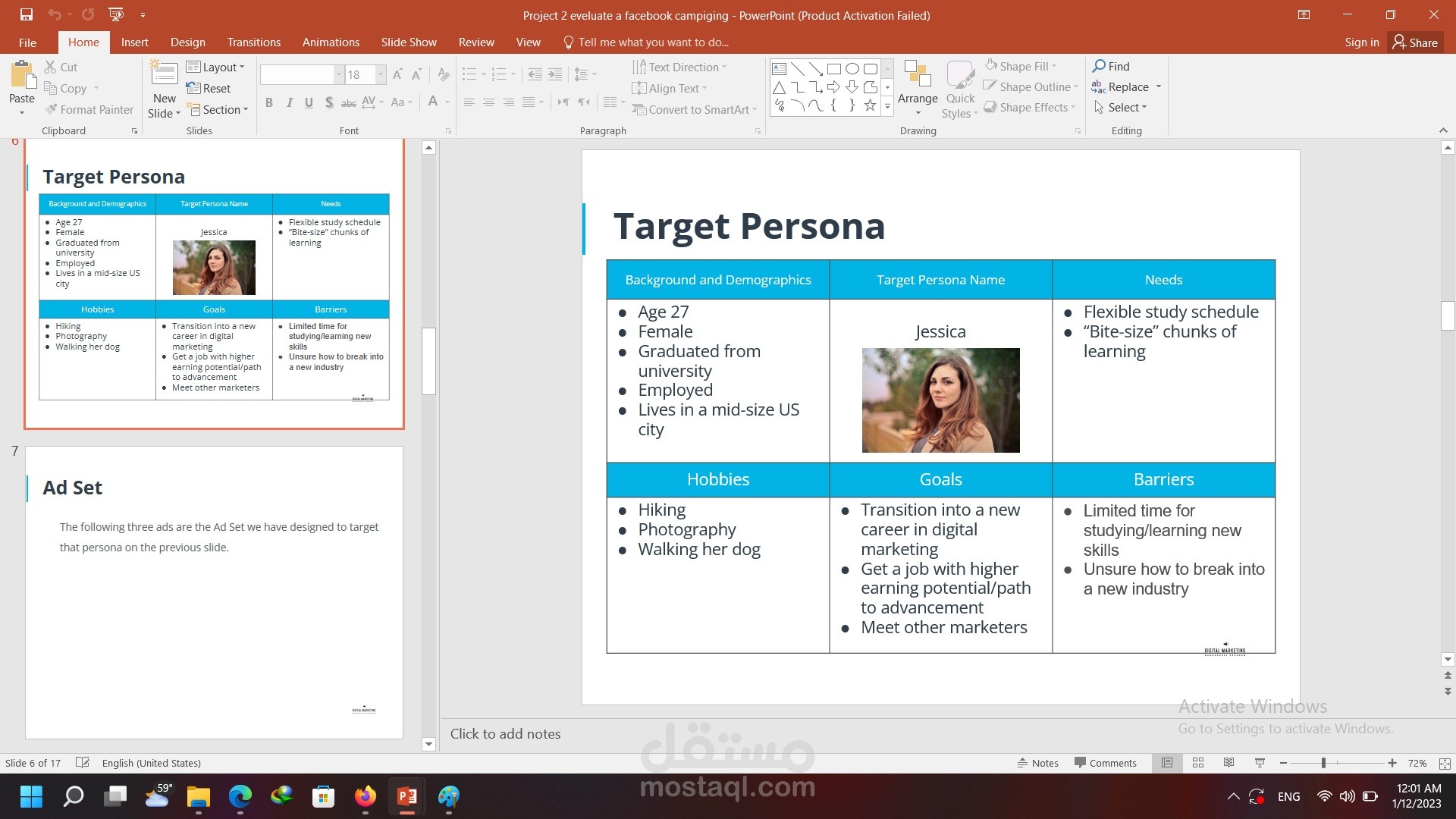
Task: Click Convert to SmartArt
Action: coord(694,109)
